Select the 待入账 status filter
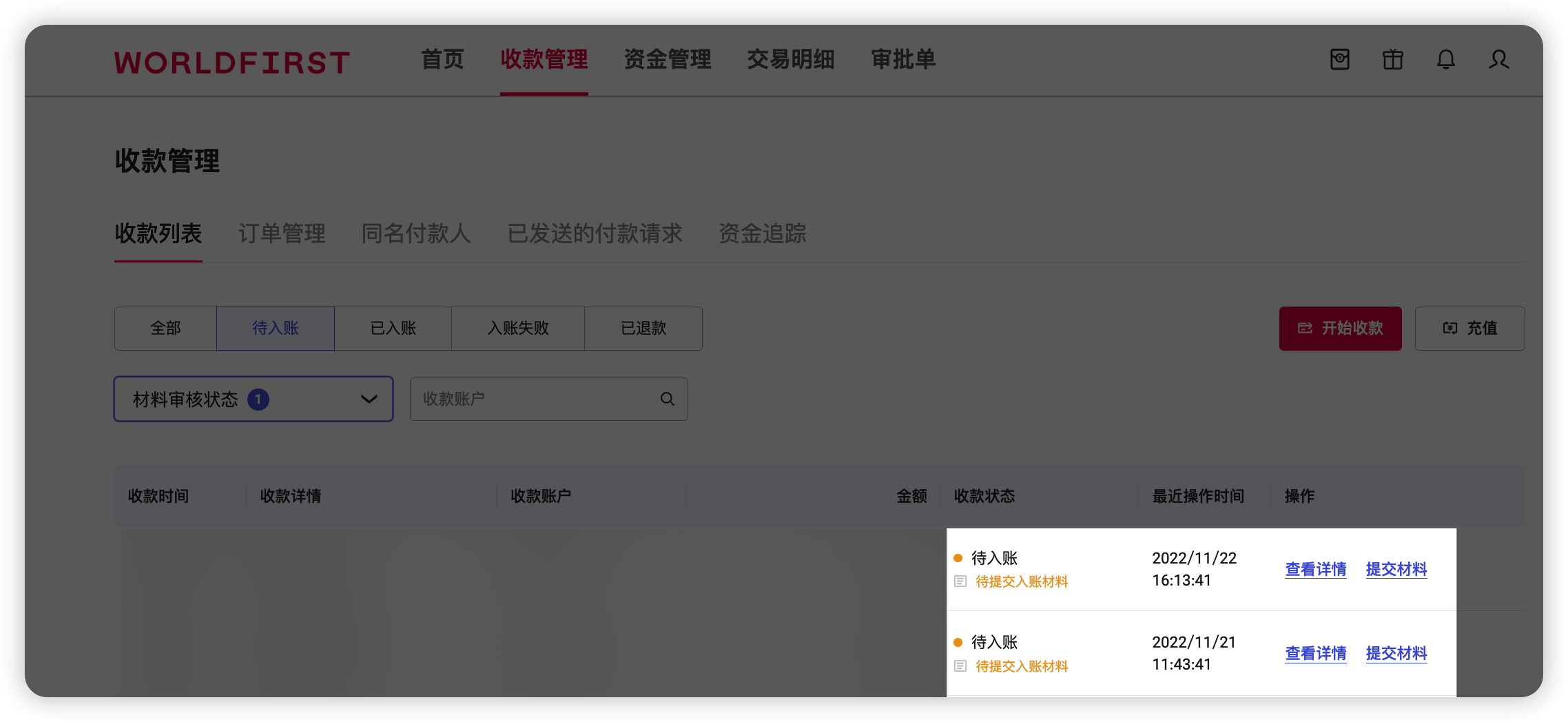Image resolution: width=1568 pixels, height=722 pixels. (276, 329)
